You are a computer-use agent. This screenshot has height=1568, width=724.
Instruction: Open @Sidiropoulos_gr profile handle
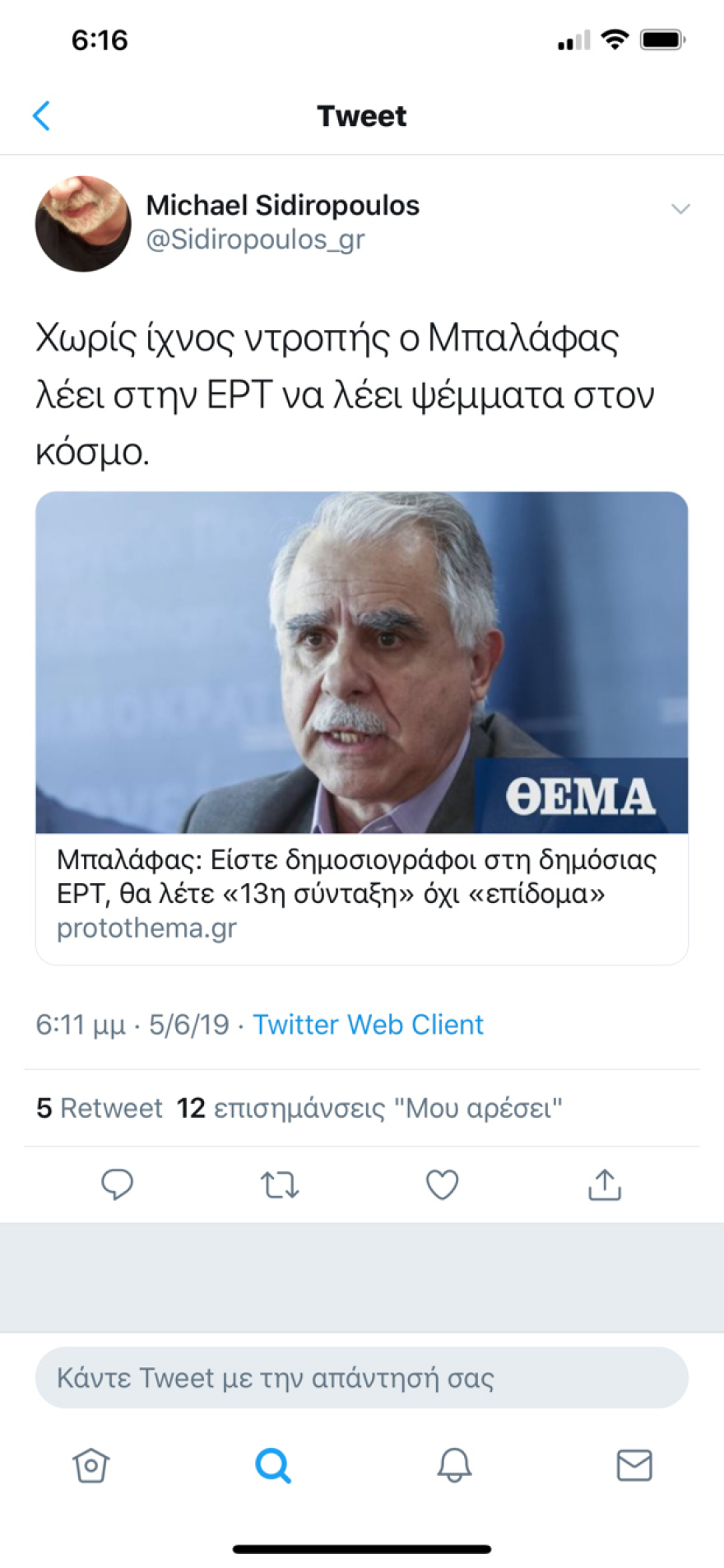point(255,240)
